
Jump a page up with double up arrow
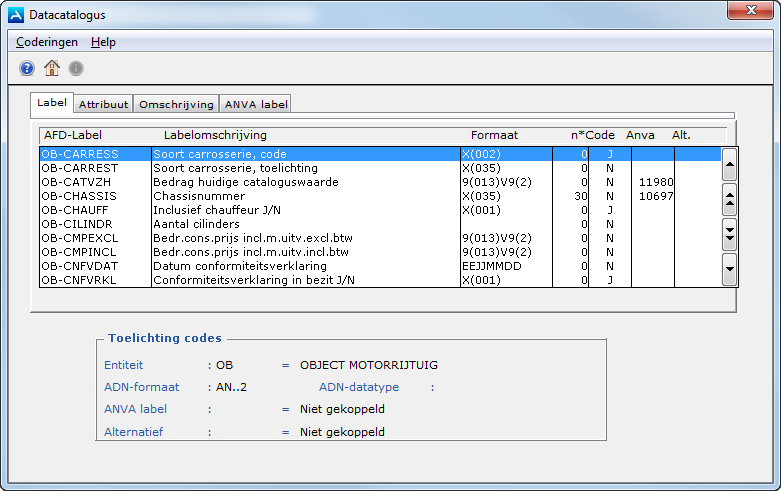[x=729, y=200]
